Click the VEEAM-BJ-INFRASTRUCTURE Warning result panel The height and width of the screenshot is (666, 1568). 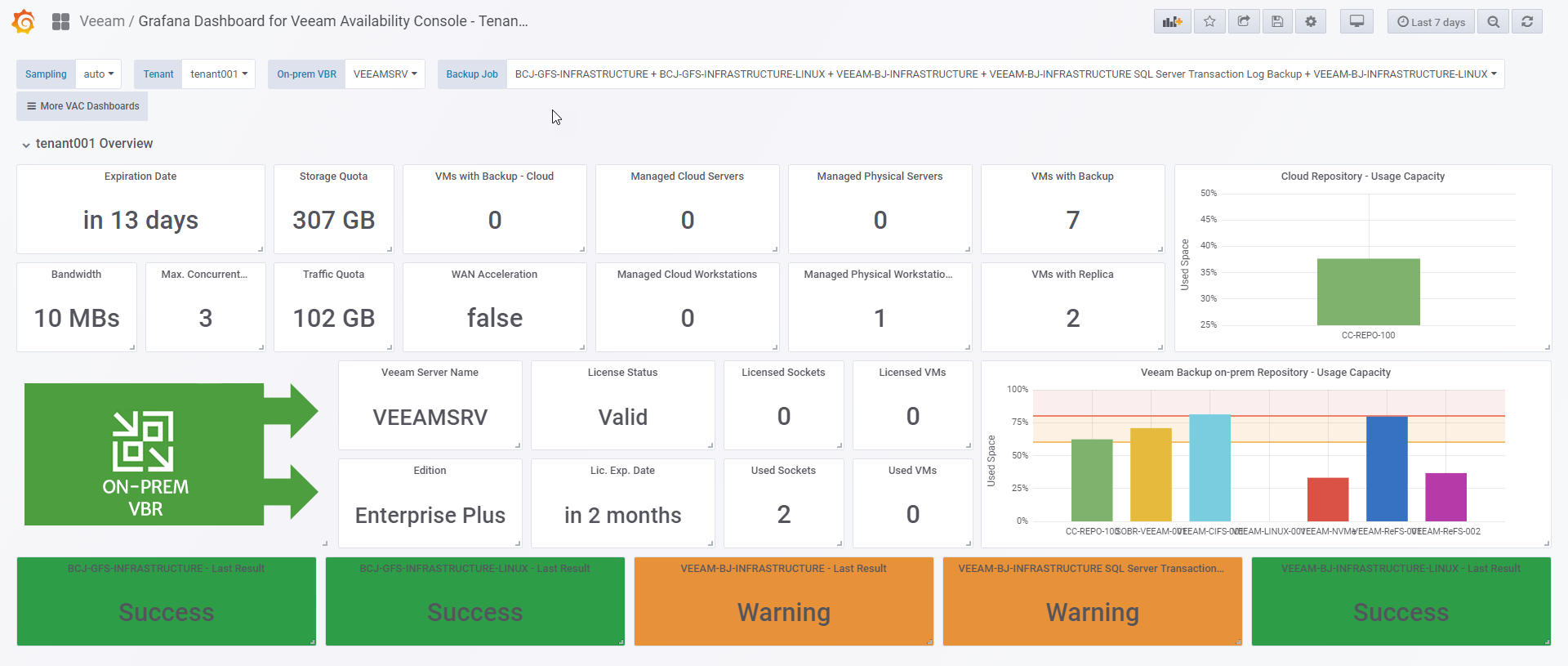pos(783,601)
